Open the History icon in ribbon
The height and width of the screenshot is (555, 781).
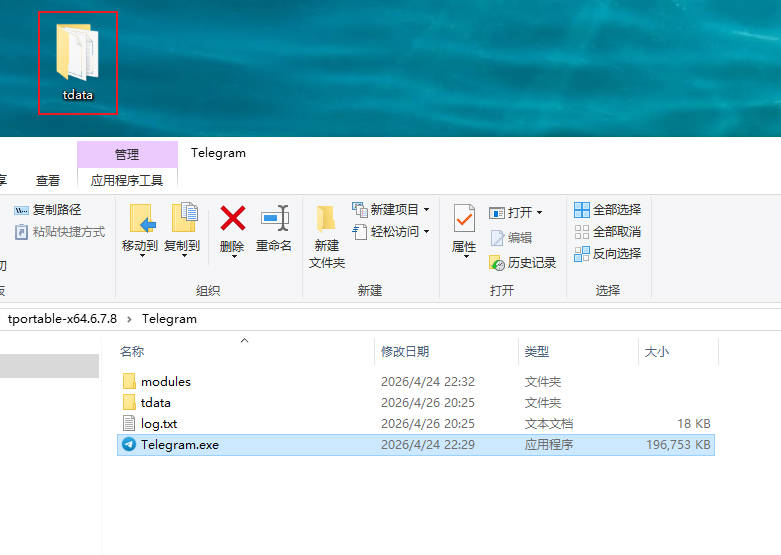click(x=497, y=263)
